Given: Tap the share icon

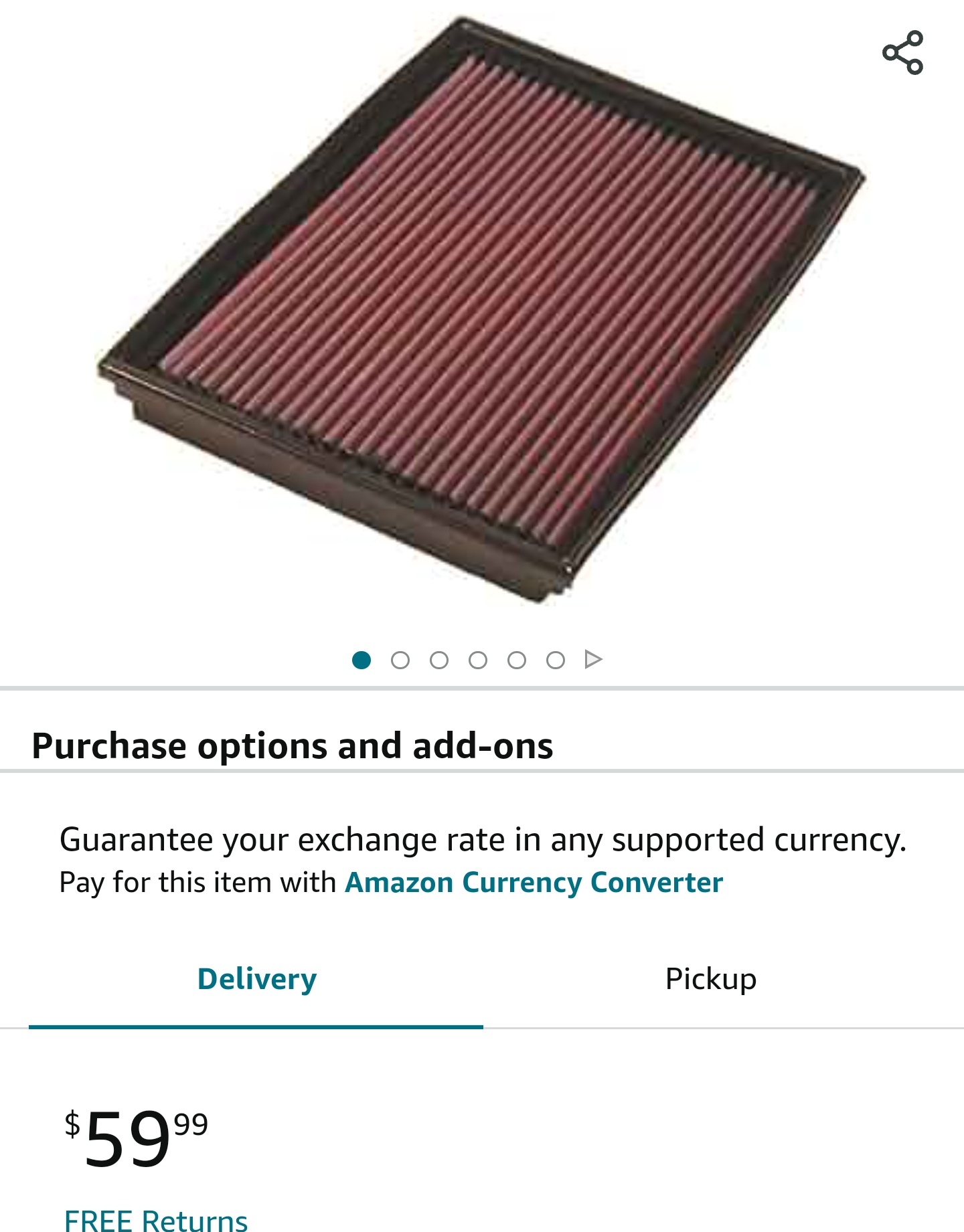Looking at the screenshot, I should coord(902,52).
